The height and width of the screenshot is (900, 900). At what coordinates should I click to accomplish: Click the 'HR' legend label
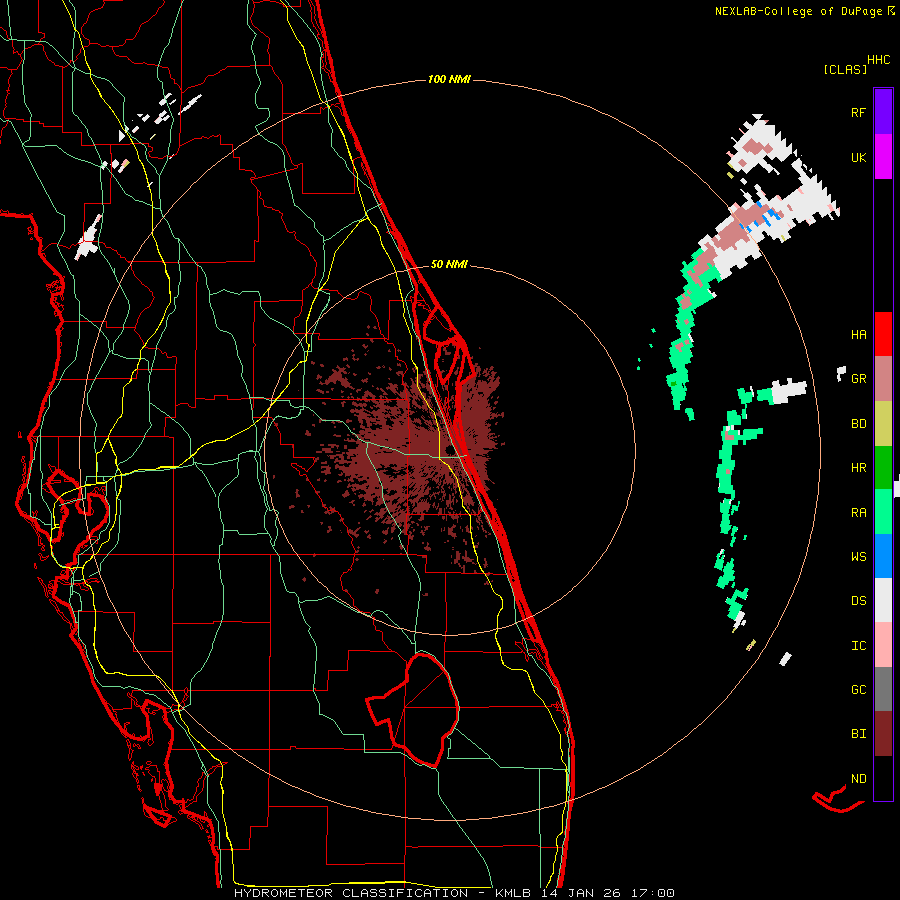858,468
